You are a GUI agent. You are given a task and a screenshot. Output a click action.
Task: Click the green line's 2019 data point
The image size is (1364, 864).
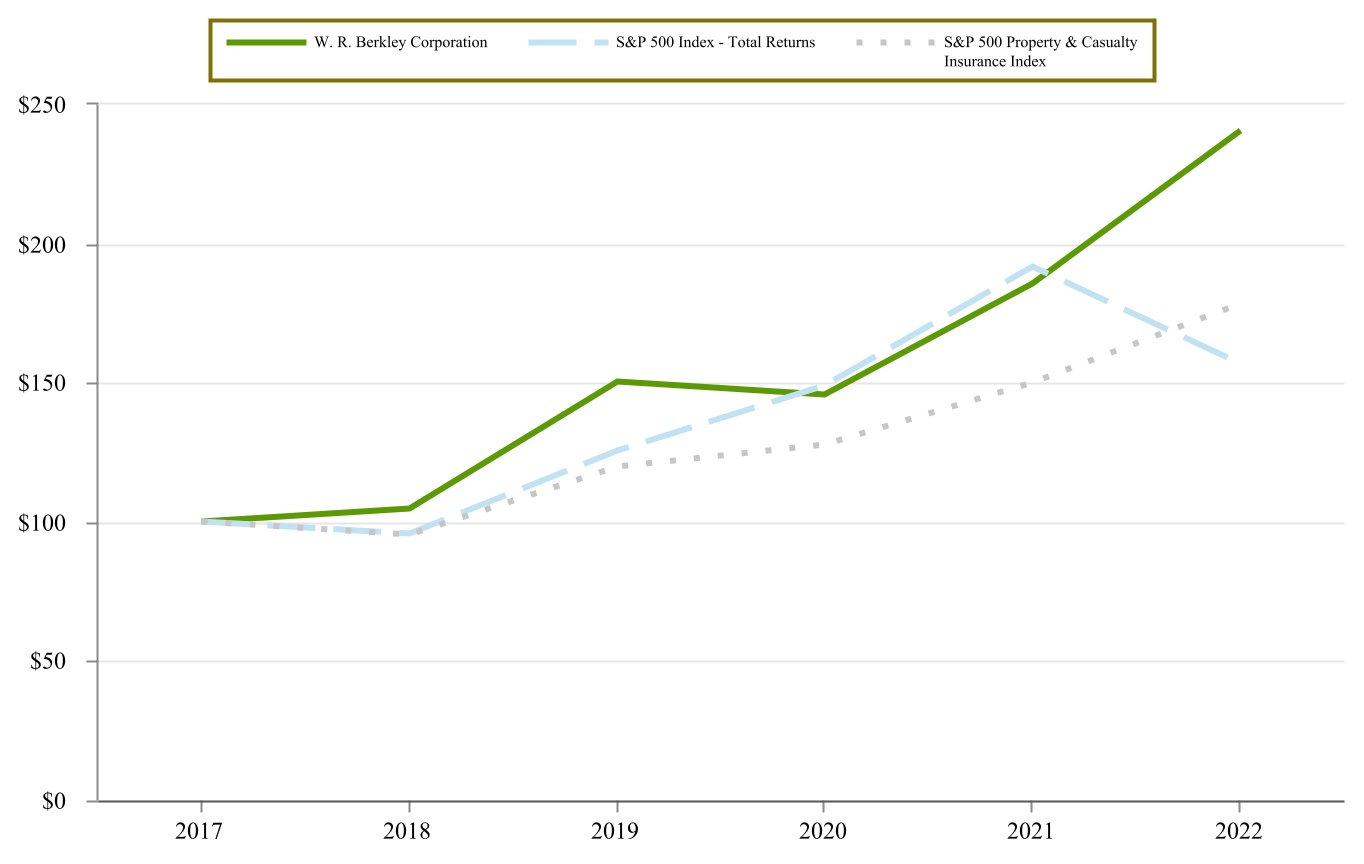click(x=617, y=381)
